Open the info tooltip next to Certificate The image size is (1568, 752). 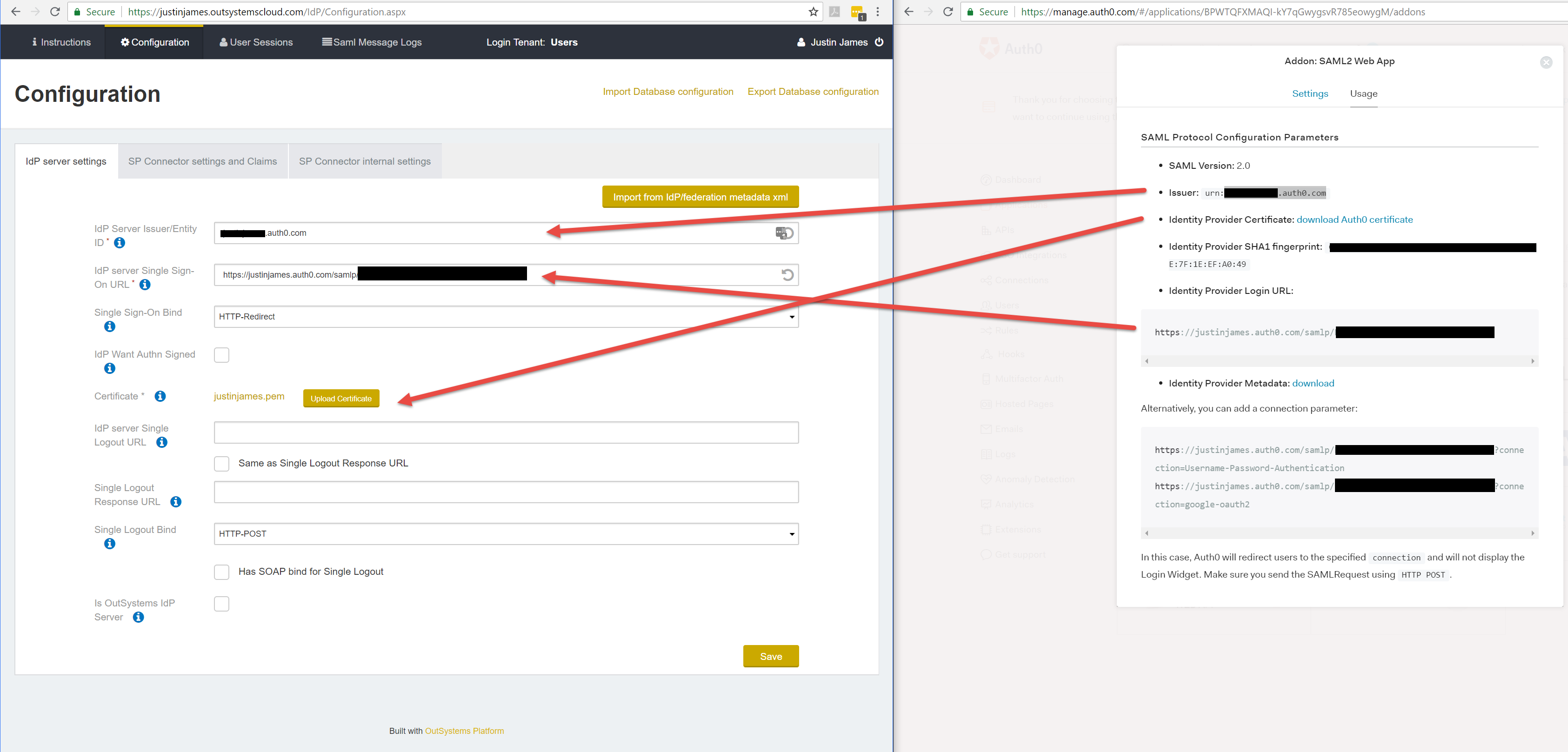160,396
